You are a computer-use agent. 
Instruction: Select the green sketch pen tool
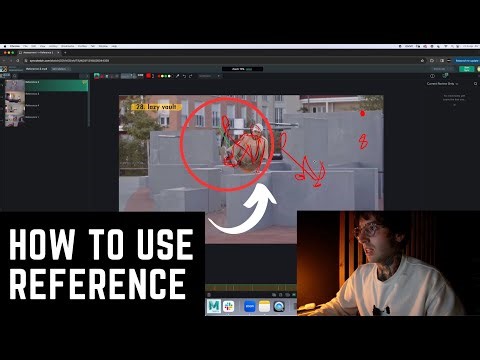(96, 76)
